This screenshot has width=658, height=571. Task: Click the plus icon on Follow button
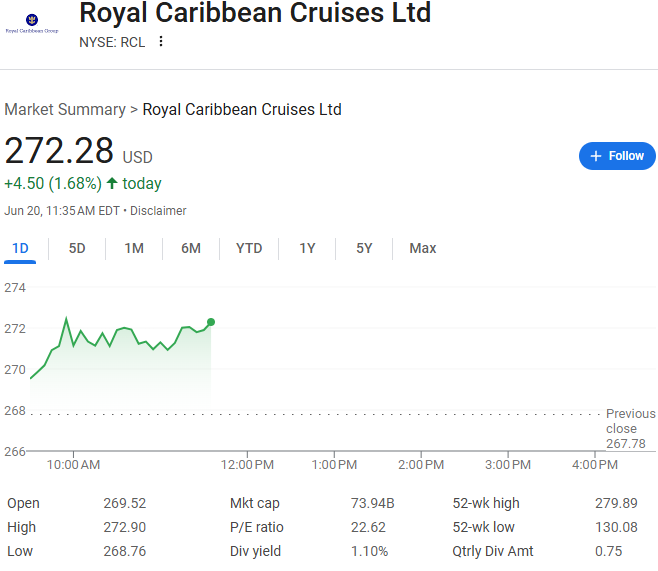pos(595,156)
